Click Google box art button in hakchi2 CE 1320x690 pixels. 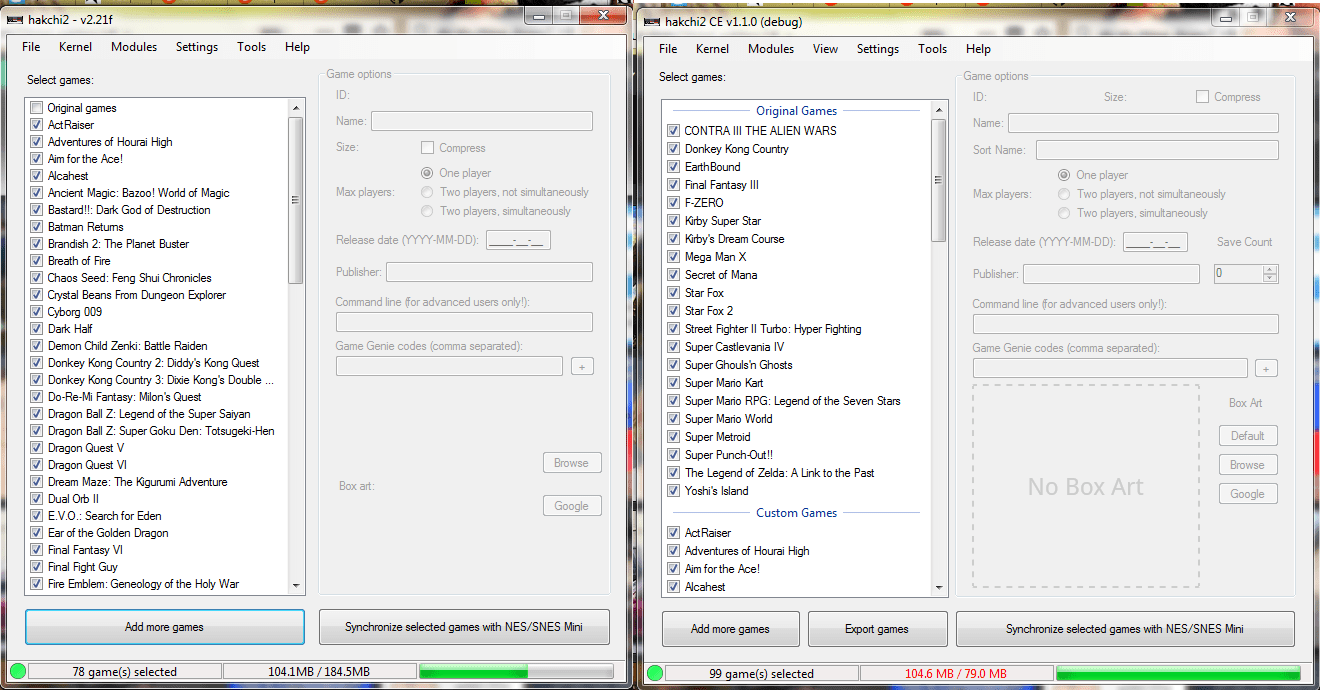1248,494
